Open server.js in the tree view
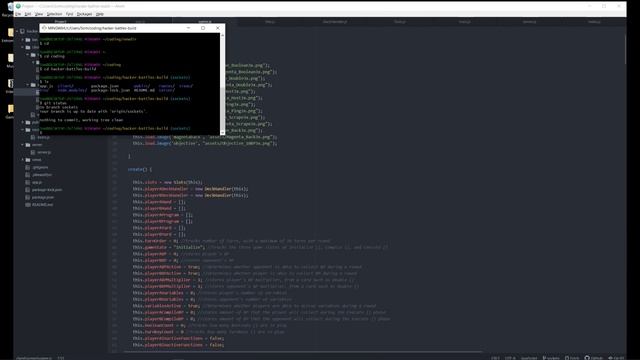The height and width of the screenshot is (360, 640). click(x=44, y=152)
